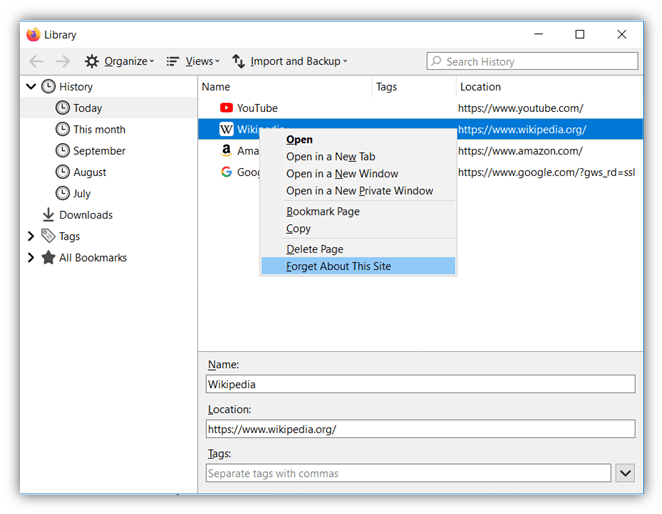
Task: Click the All Bookmarks star icon
Action: [48, 257]
